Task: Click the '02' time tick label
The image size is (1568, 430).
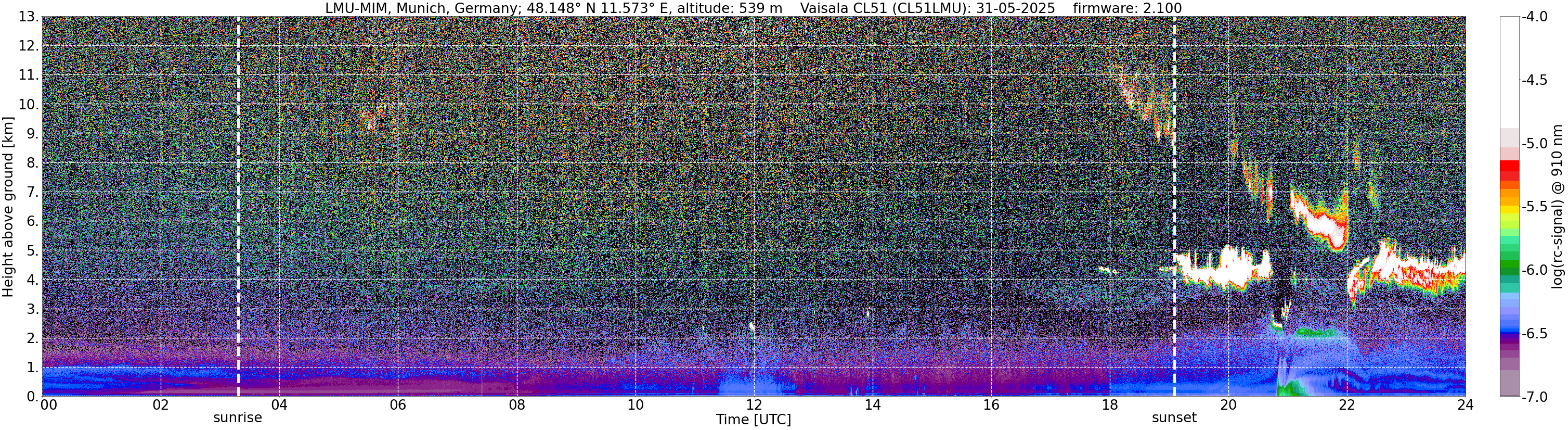Action: tap(160, 405)
